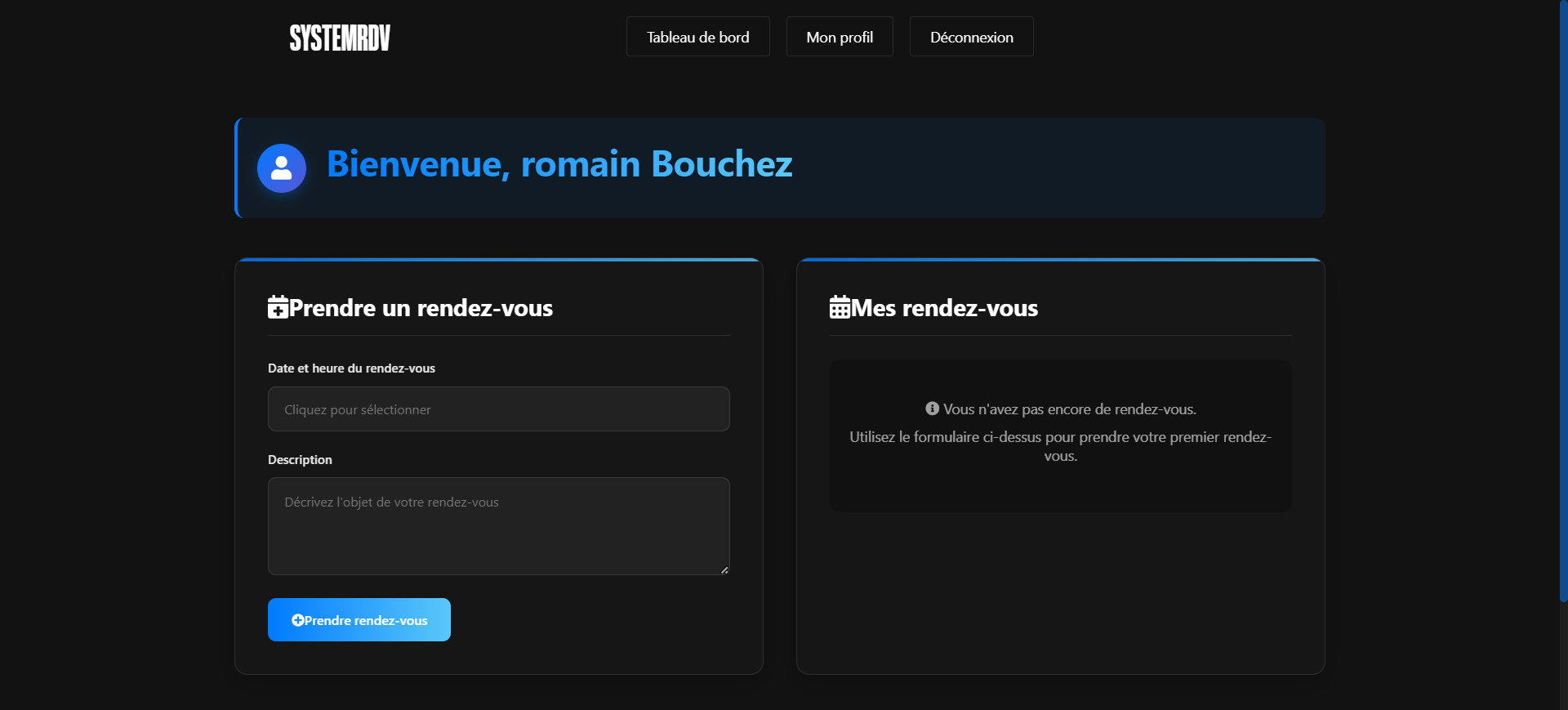Click the plus icon in Prendre rendez-vous button
1568x710 pixels.
(297, 620)
